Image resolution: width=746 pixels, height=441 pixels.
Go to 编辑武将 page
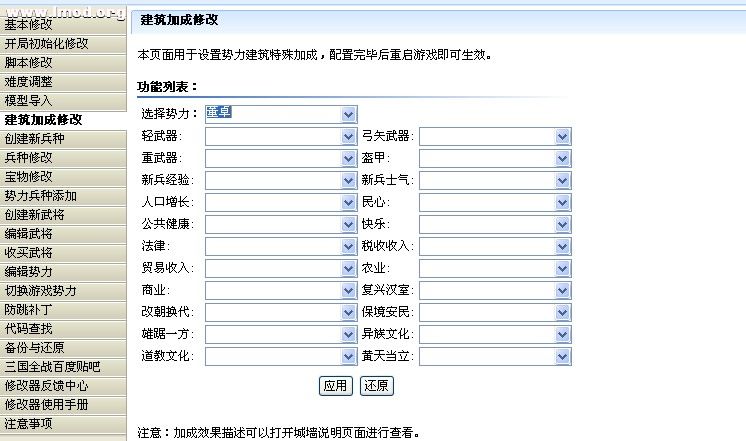[x=63, y=234]
